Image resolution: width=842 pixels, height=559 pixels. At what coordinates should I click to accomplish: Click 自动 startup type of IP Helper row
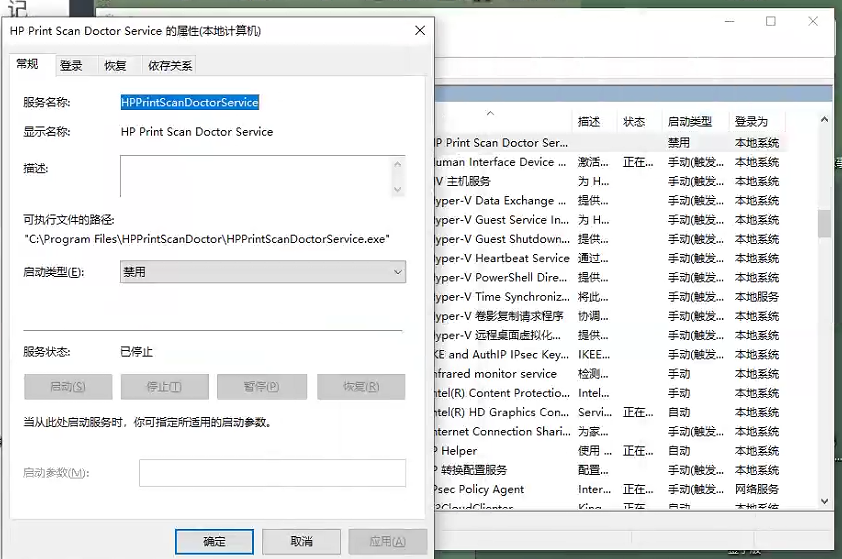[x=679, y=451]
